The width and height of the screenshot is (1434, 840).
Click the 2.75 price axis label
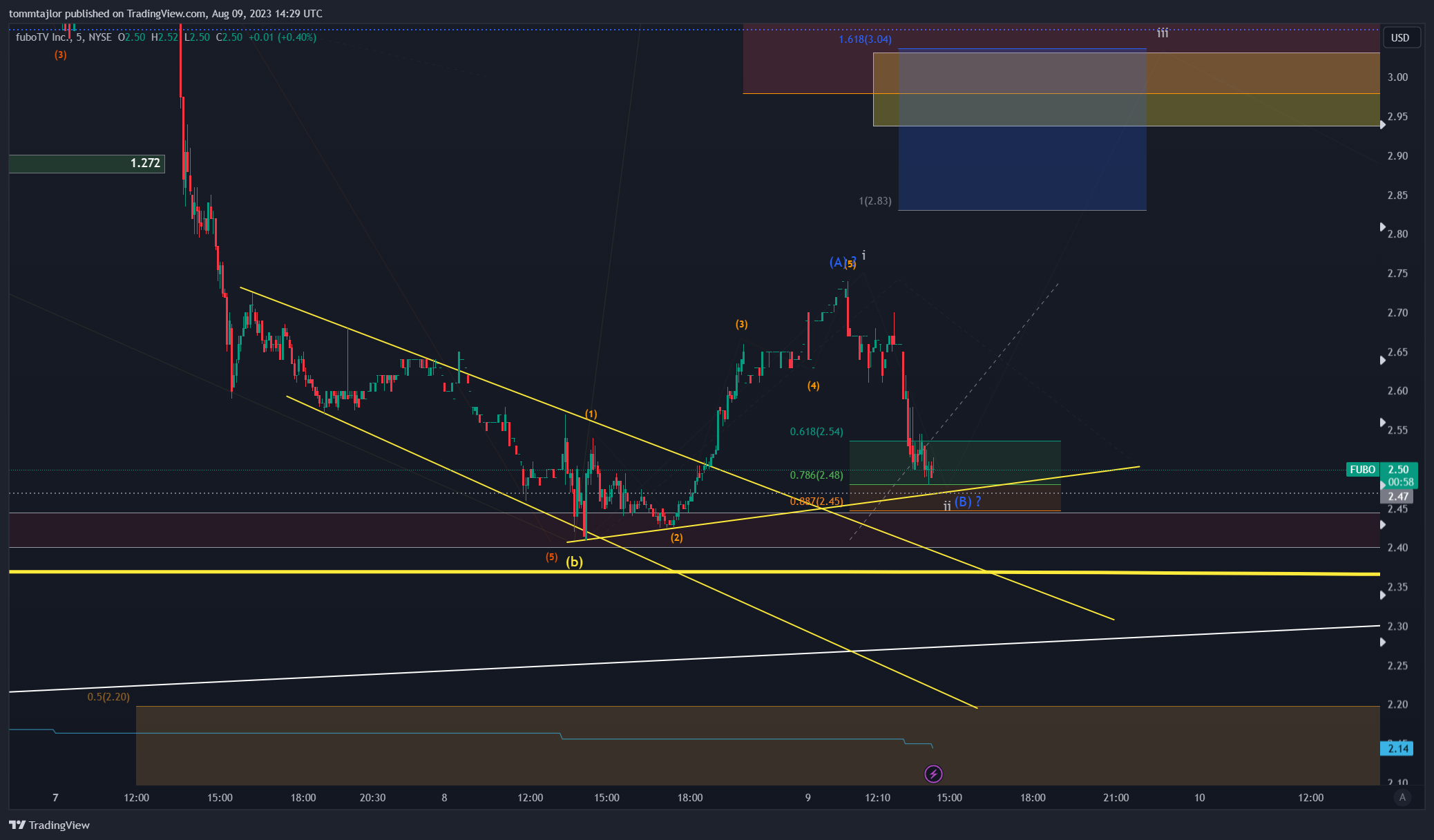coord(1398,274)
